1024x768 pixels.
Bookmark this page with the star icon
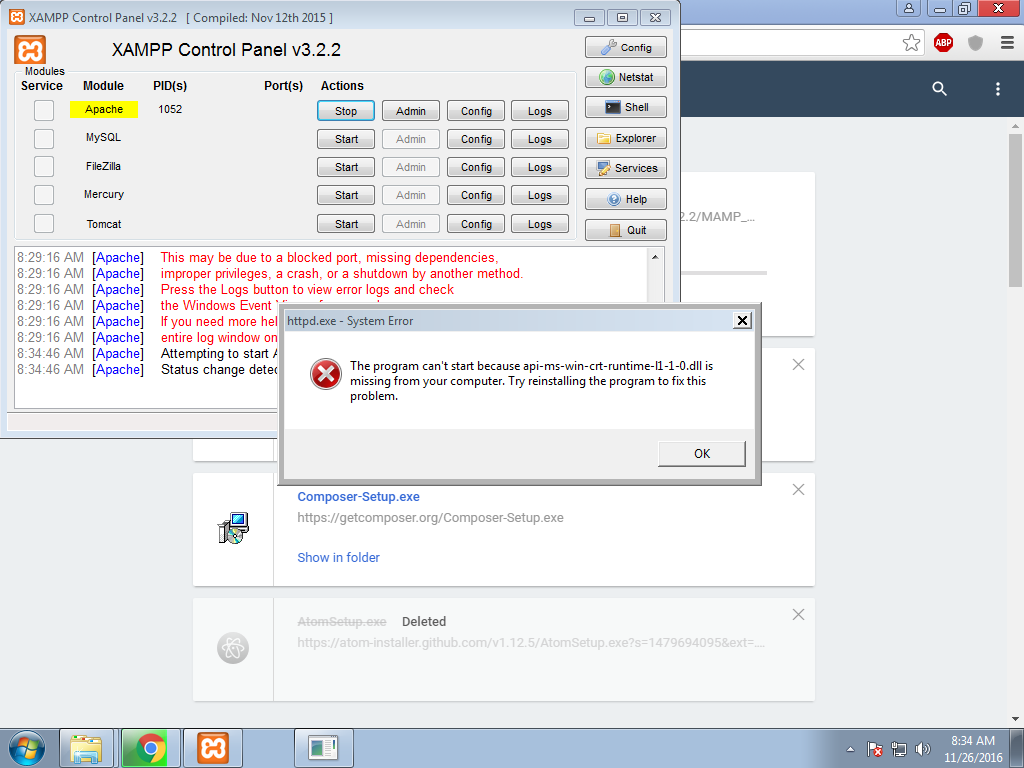click(911, 43)
